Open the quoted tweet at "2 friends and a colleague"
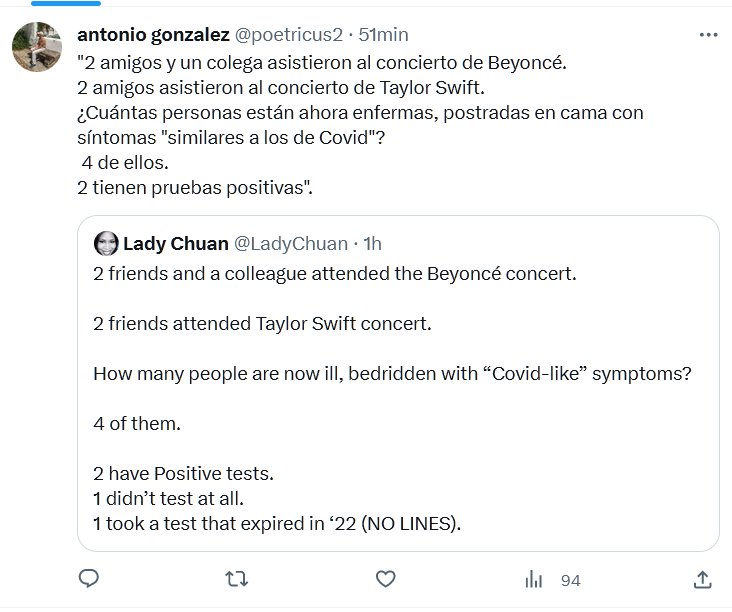732x612 pixels. tap(334, 273)
